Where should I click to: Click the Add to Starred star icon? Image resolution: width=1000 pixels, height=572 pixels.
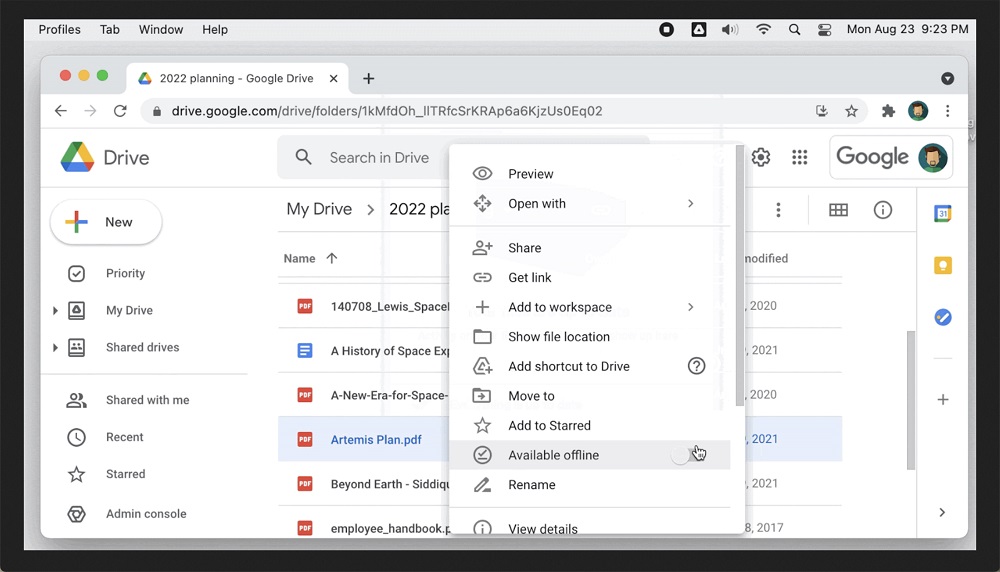[482, 425]
